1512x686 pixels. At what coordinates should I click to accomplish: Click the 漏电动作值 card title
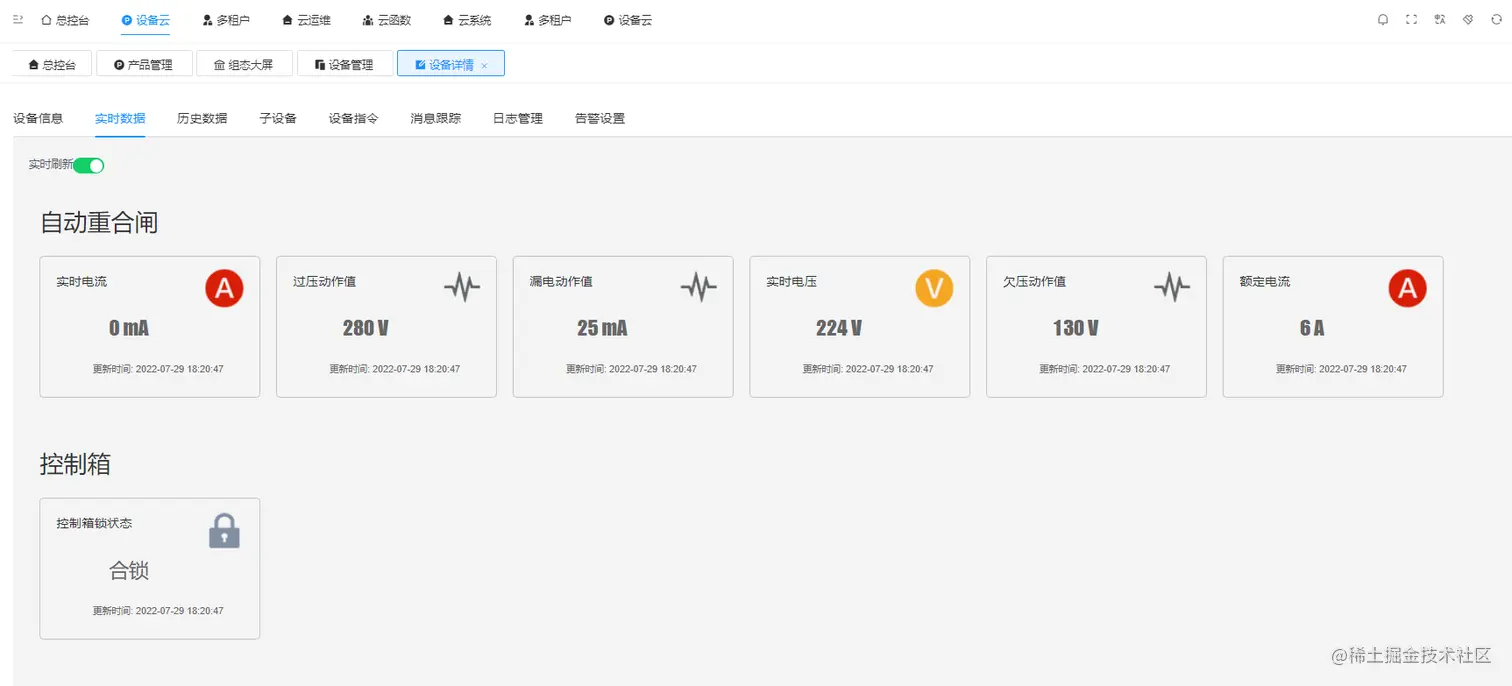click(561, 282)
